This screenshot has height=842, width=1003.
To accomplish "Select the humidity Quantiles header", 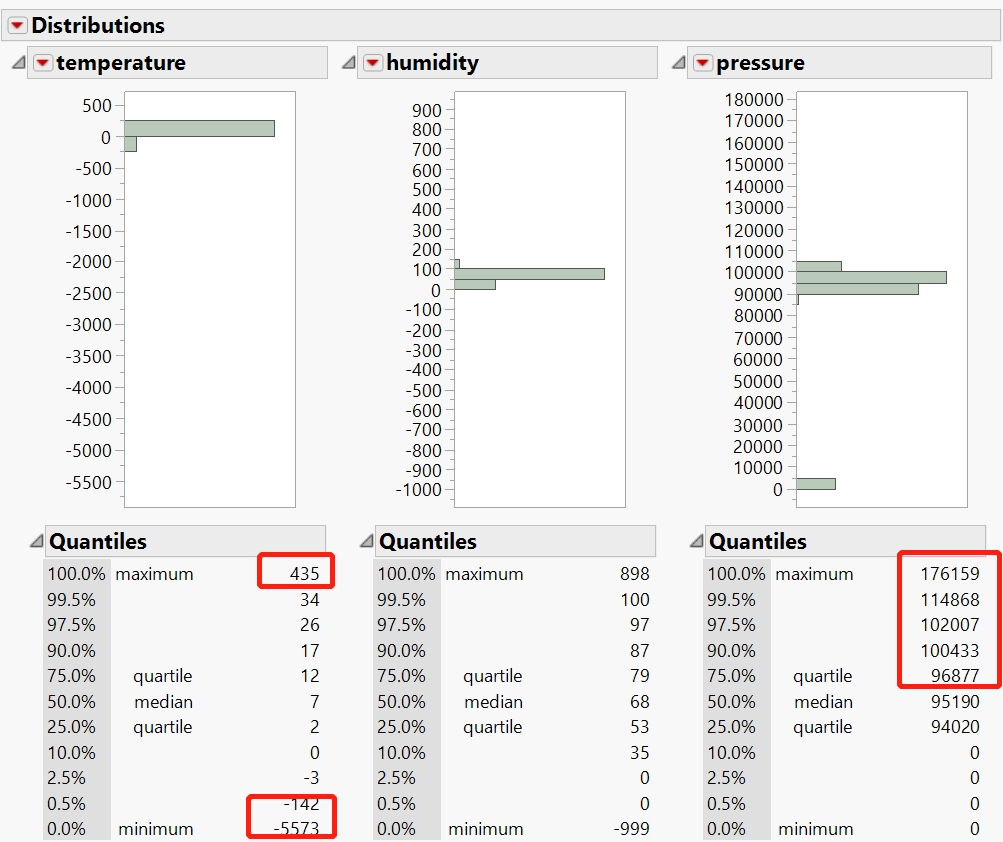I will click(x=516, y=541).
